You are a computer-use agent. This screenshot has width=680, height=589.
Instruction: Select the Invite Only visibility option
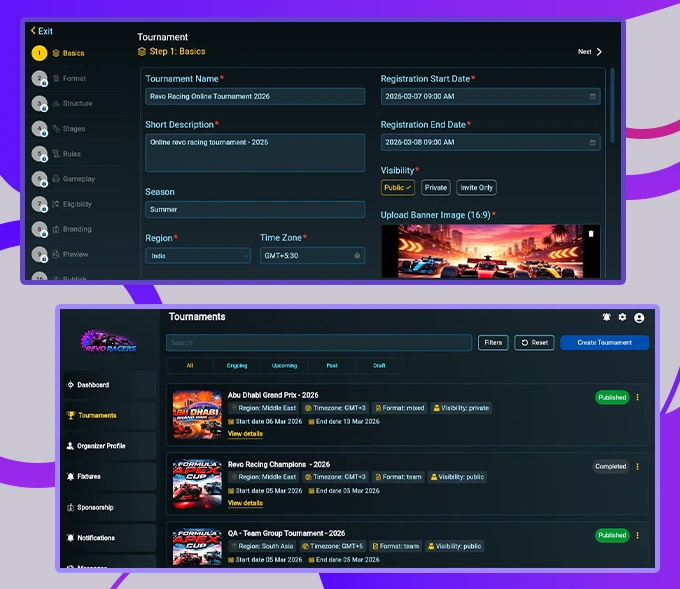(476, 187)
